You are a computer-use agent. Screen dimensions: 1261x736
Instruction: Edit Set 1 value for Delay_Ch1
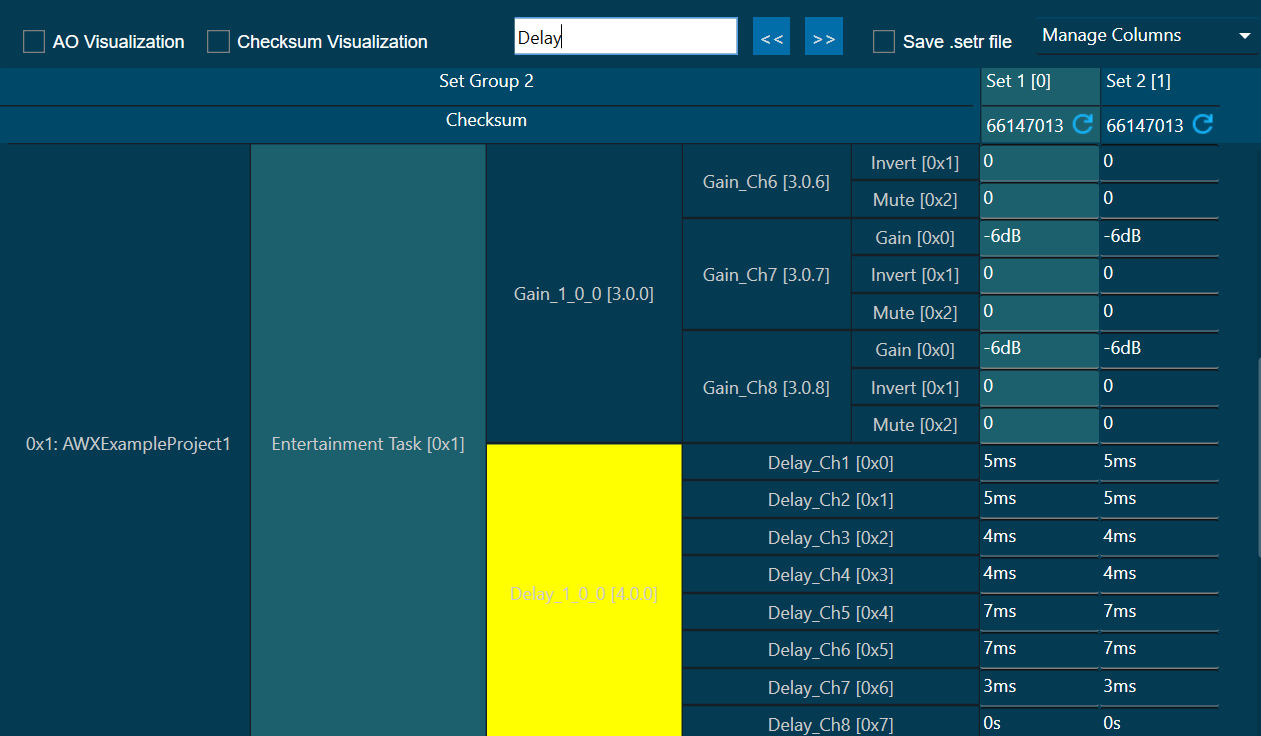pyautogui.click(x=1039, y=462)
